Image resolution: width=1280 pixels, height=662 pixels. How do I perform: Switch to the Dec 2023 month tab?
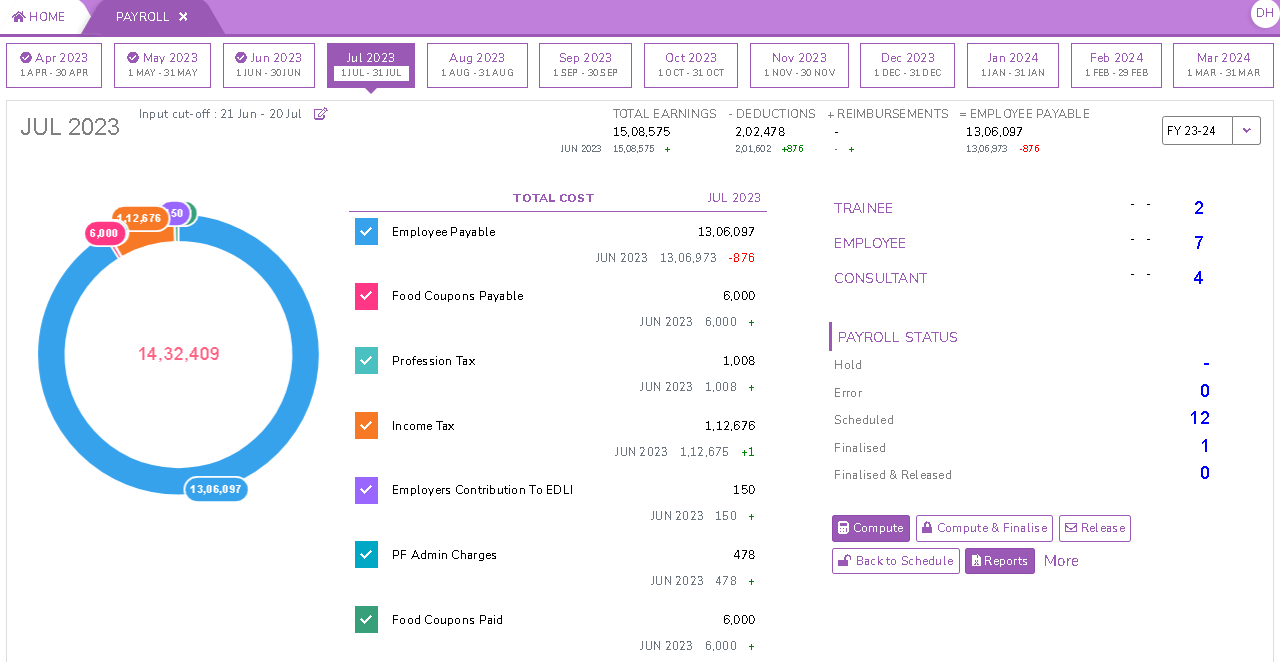coord(907,65)
